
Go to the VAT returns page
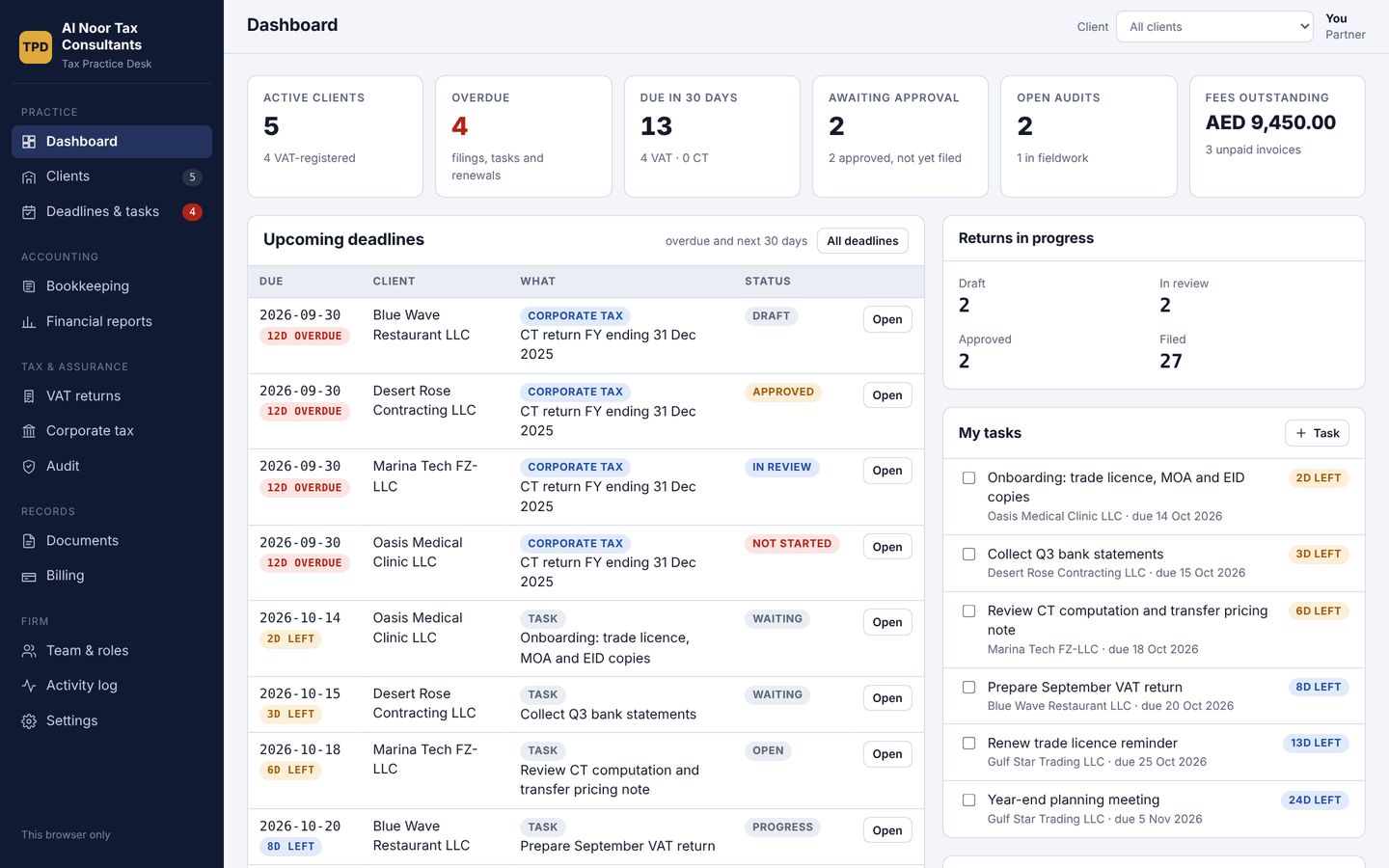click(x=112, y=396)
